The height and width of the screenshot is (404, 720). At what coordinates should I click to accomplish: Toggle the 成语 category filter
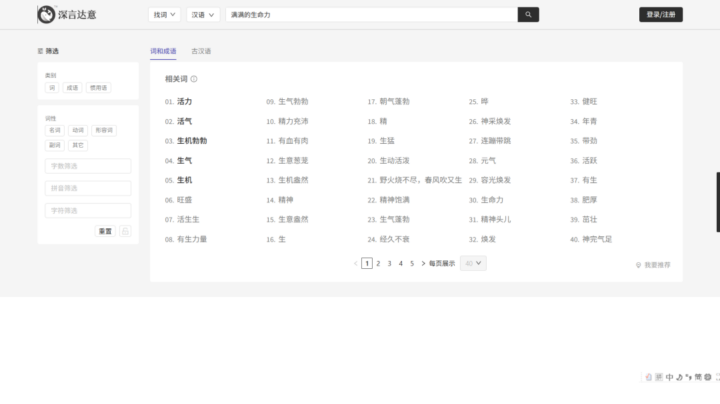72,88
